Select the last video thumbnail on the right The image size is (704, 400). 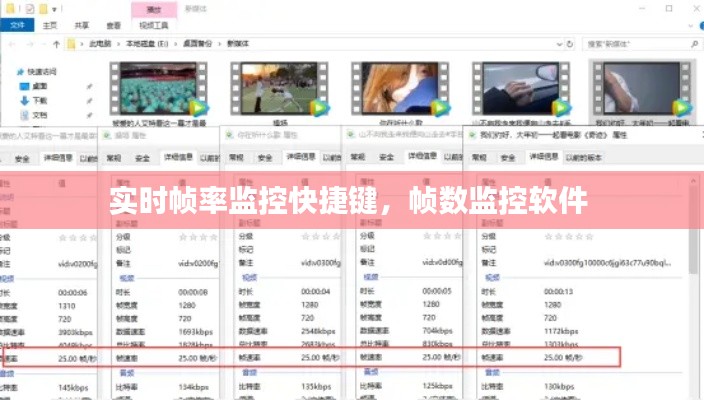pos(640,87)
